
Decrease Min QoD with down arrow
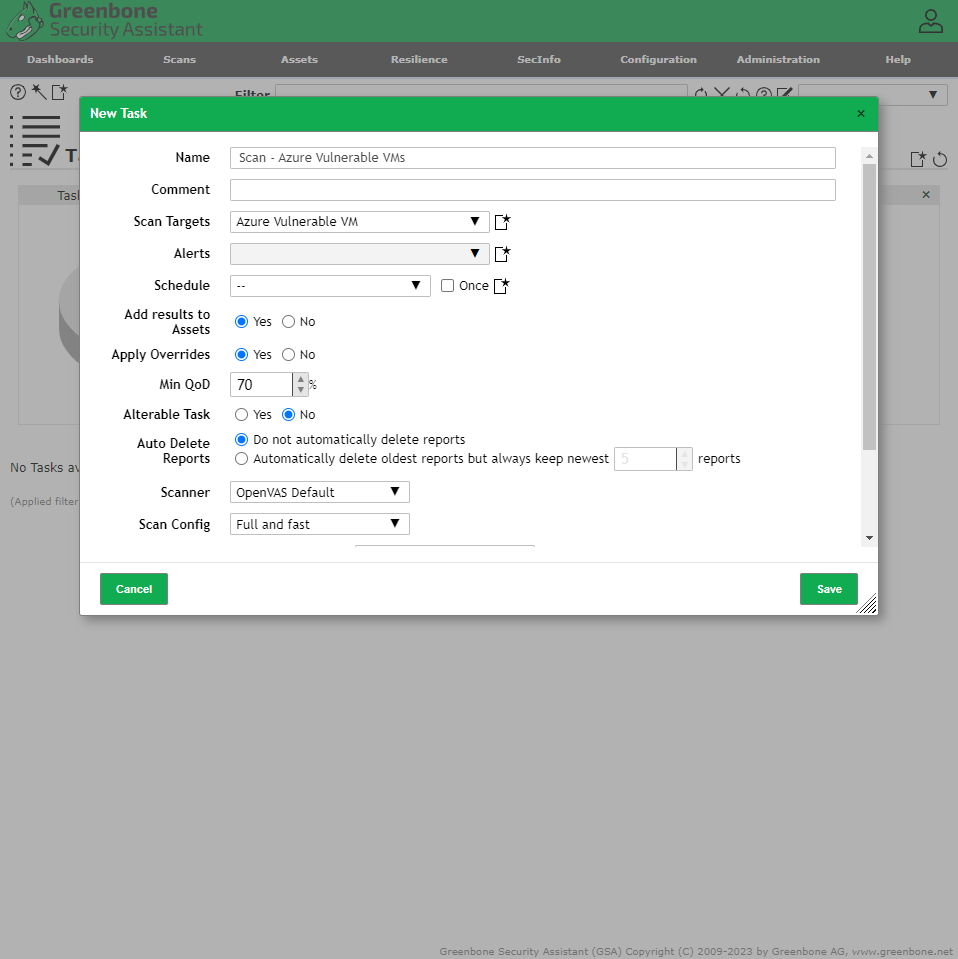(x=300, y=390)
